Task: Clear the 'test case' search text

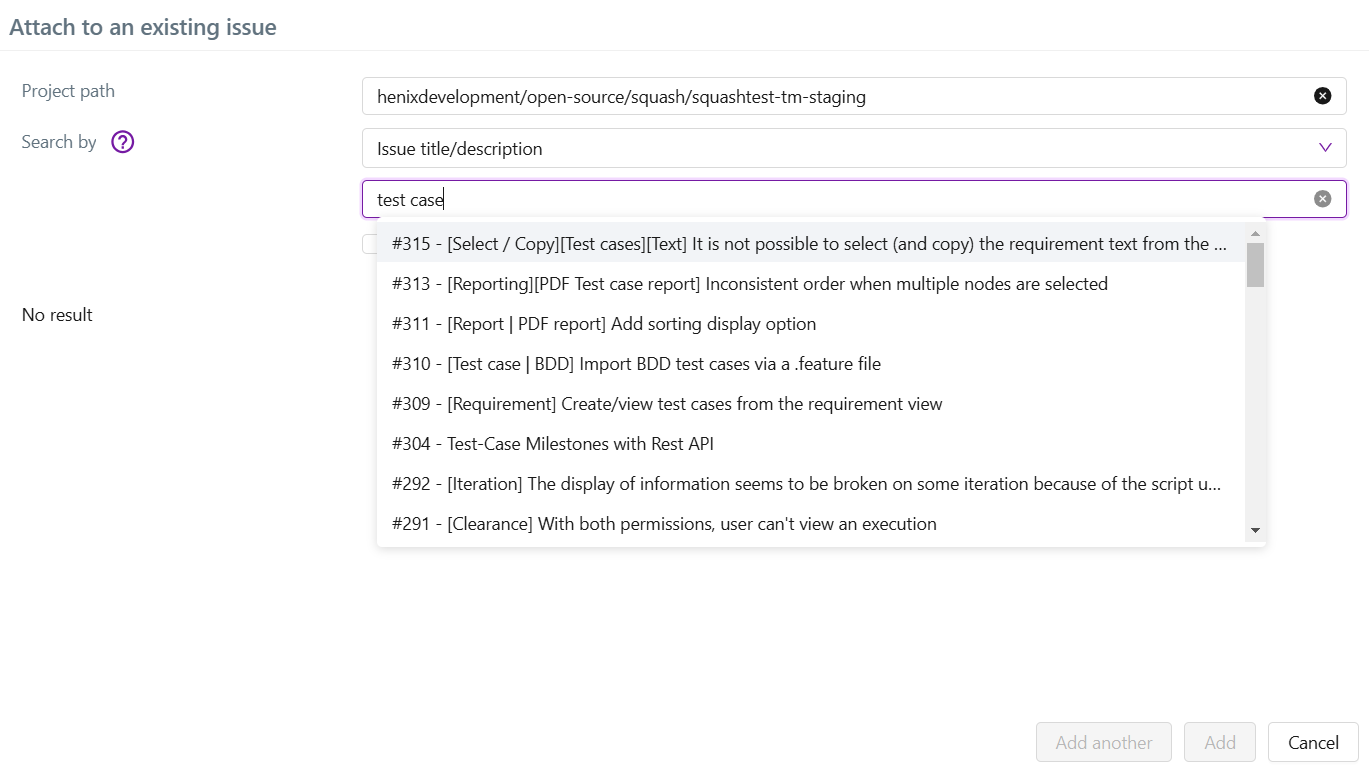Action: [x=1322, y=198]
